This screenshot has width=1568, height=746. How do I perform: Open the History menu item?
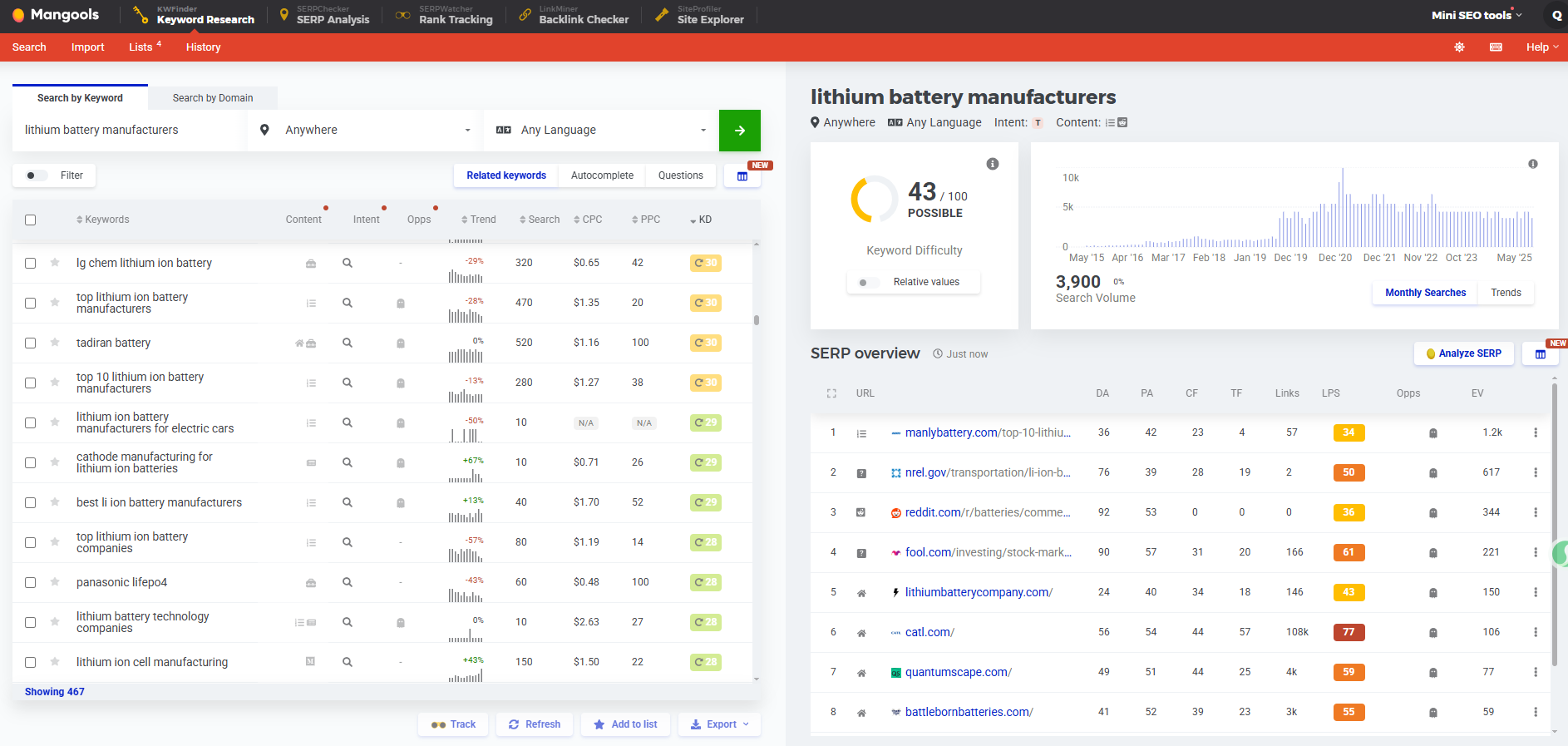[204, 47]
